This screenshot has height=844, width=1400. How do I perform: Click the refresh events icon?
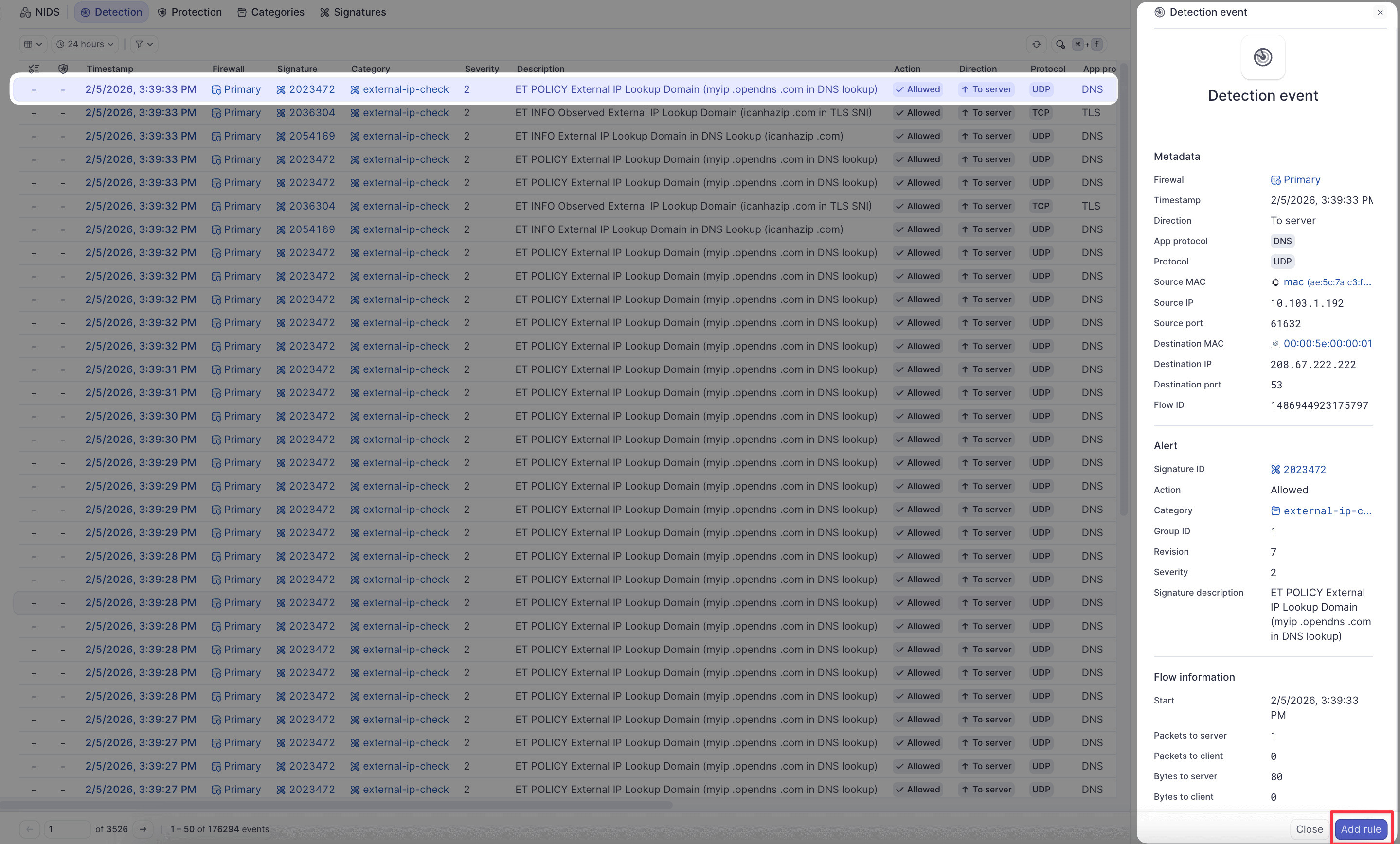pyautogui.click(x=1036, y=44)
